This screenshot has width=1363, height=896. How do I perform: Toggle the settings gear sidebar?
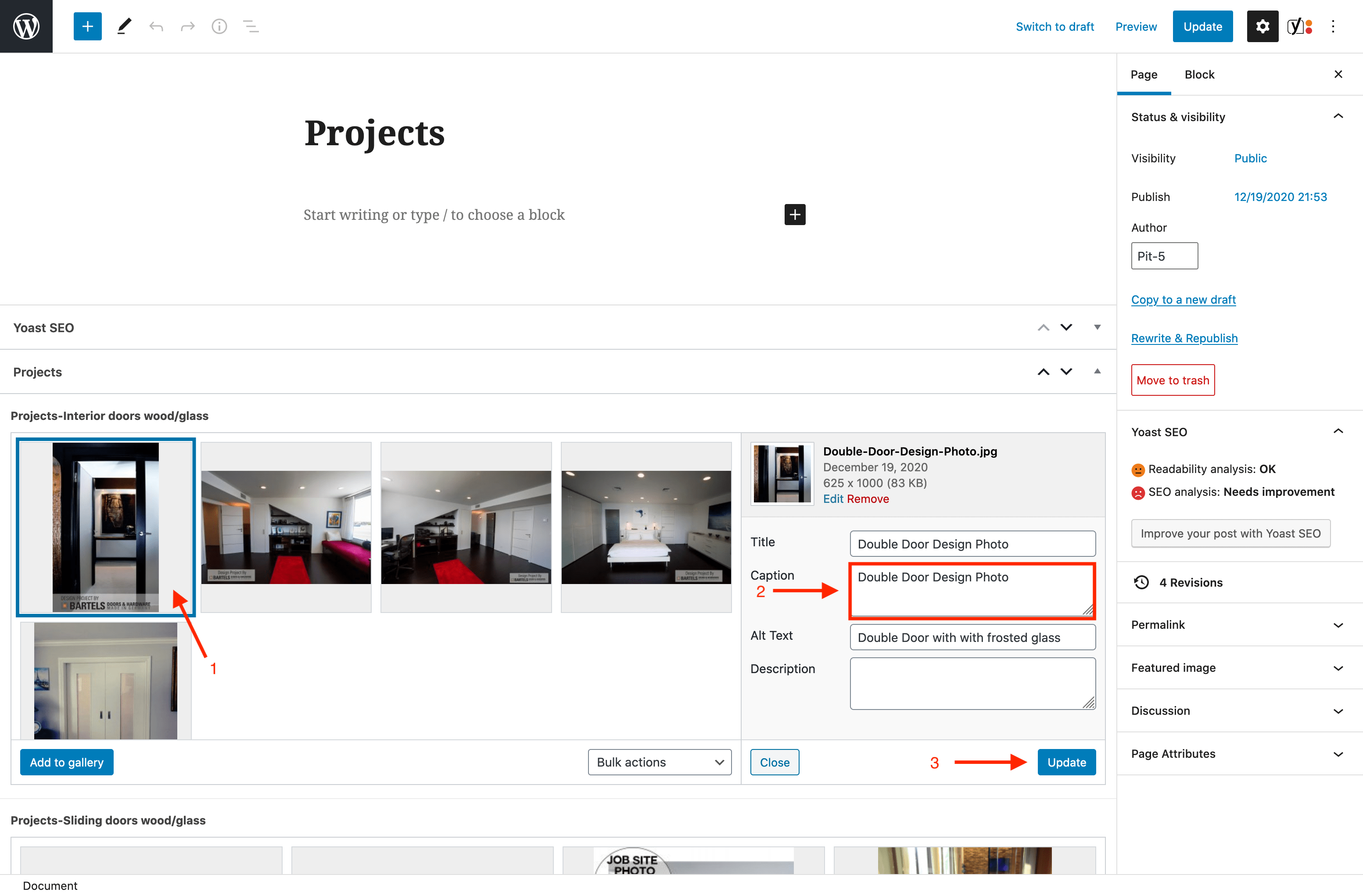1262,26
